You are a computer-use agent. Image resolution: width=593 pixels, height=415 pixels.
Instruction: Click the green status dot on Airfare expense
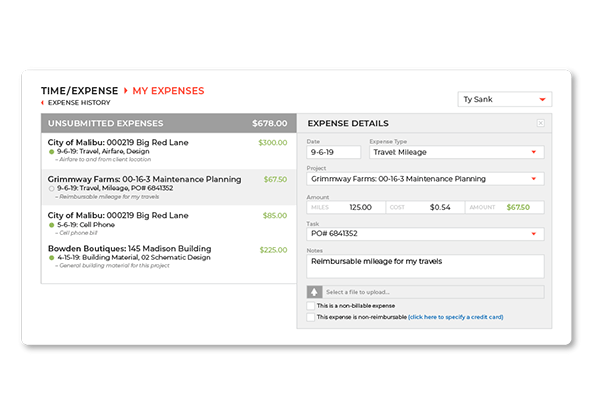51,152
